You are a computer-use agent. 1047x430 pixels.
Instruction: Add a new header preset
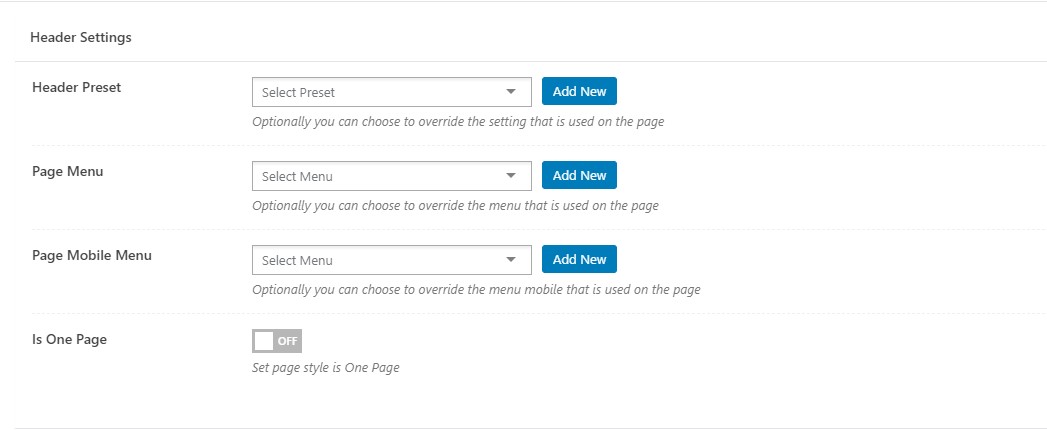coord(579,91)
